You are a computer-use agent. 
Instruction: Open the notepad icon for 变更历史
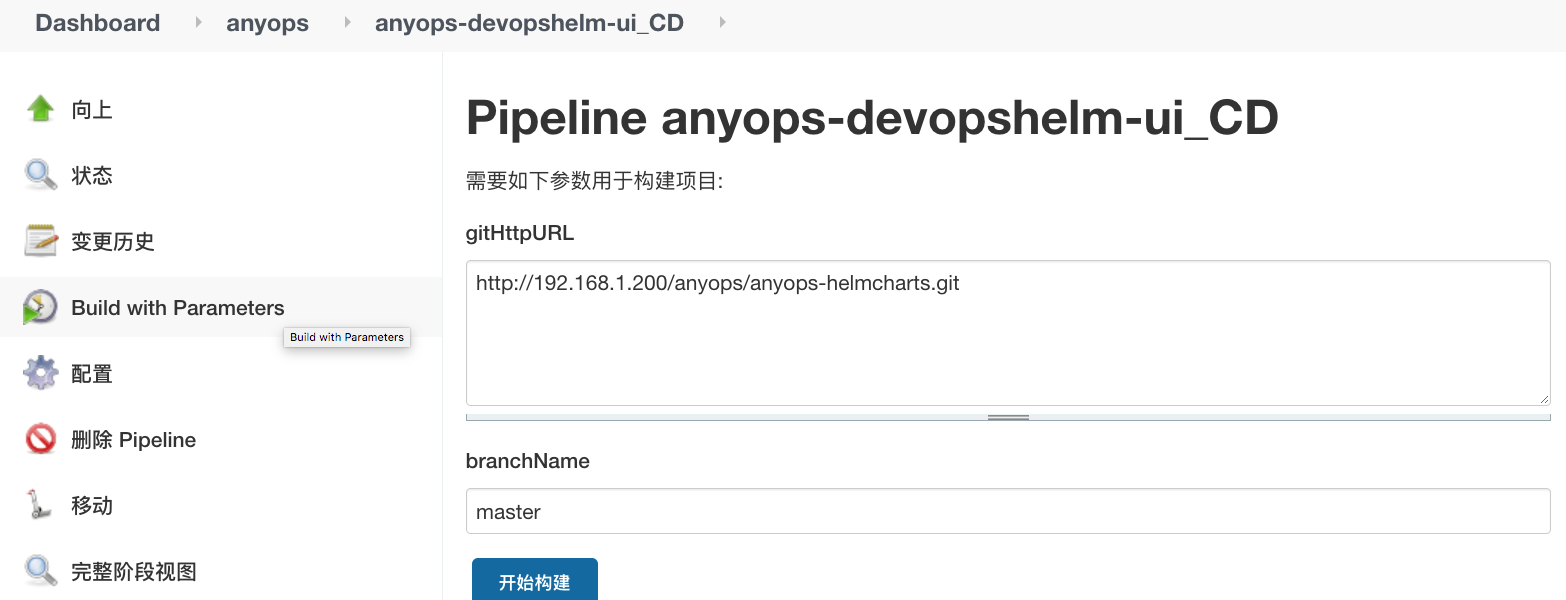(x=40, y=241)
